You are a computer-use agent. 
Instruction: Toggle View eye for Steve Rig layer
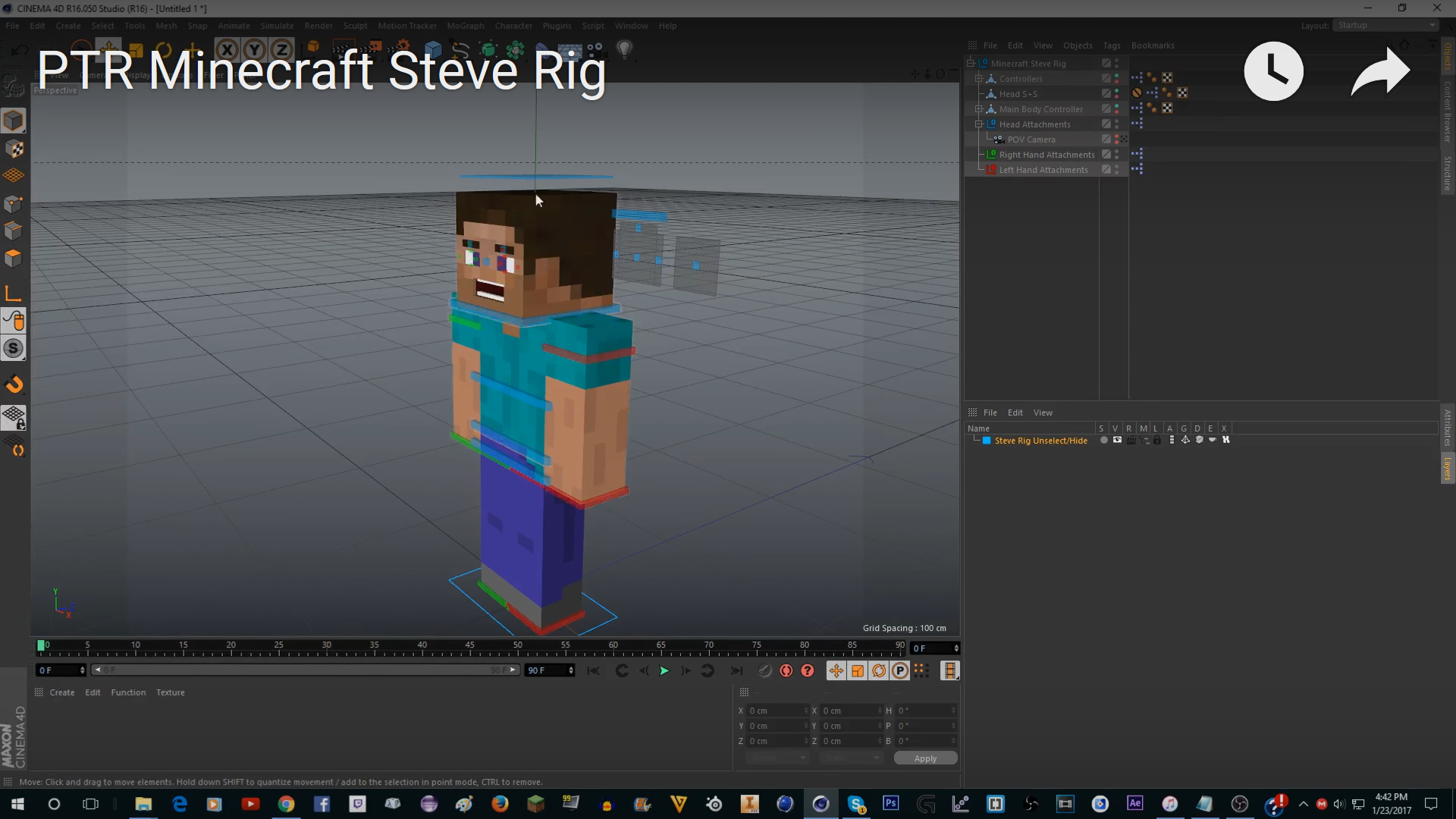(x=1117, y=440)
